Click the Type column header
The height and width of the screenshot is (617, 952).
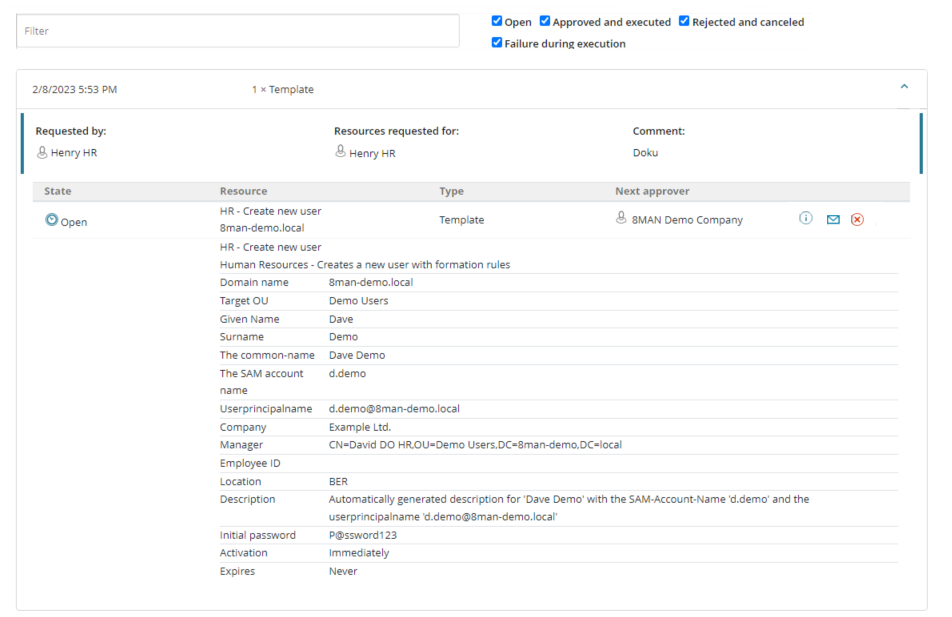pyautogui.click(x=451, y=191)
